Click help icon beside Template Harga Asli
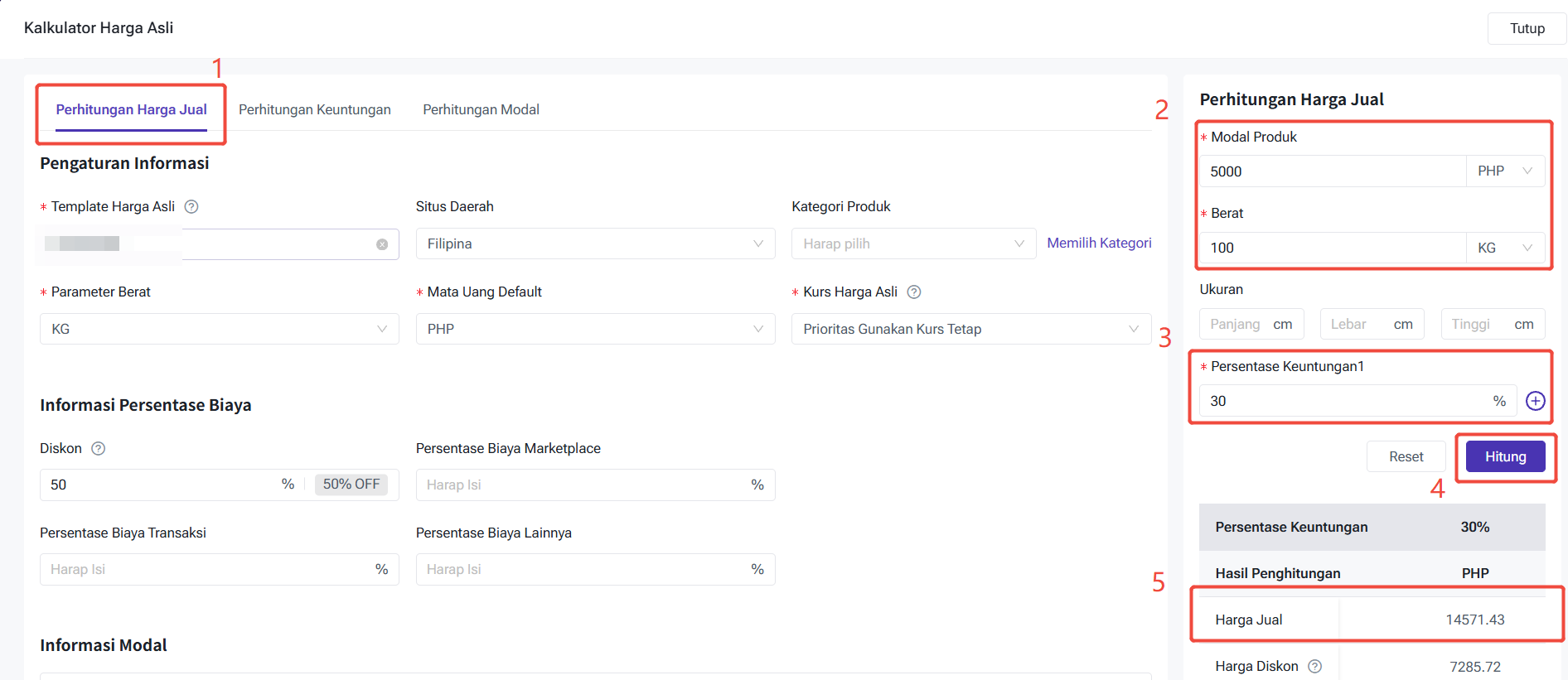The image size is (1568, 680). click(191, 207)
